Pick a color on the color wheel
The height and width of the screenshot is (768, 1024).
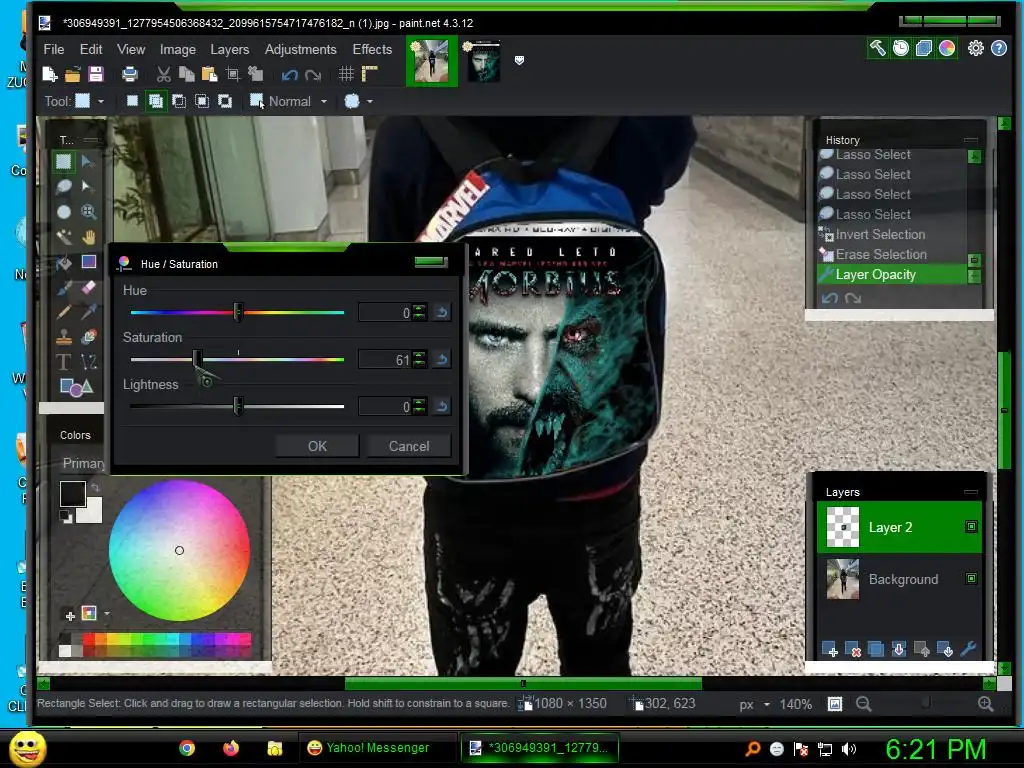(179, 551)
